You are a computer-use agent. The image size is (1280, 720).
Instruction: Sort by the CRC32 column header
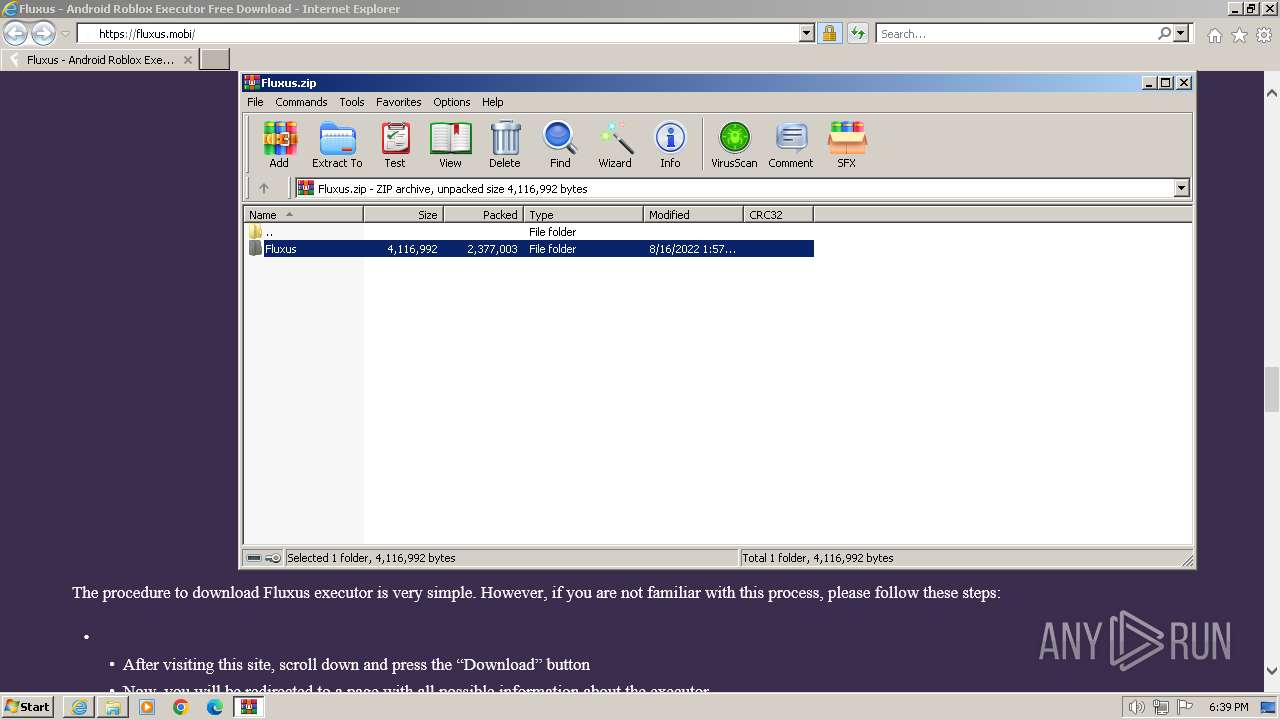(x=779, y=215)
